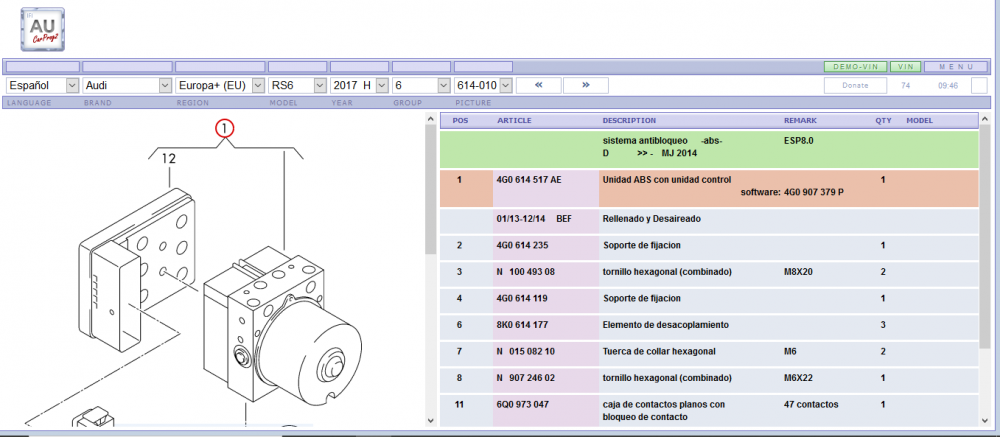Viewport: 1000px width, 437px height.
Task: Open the MENU button
Action: click(x=957, y=66)
